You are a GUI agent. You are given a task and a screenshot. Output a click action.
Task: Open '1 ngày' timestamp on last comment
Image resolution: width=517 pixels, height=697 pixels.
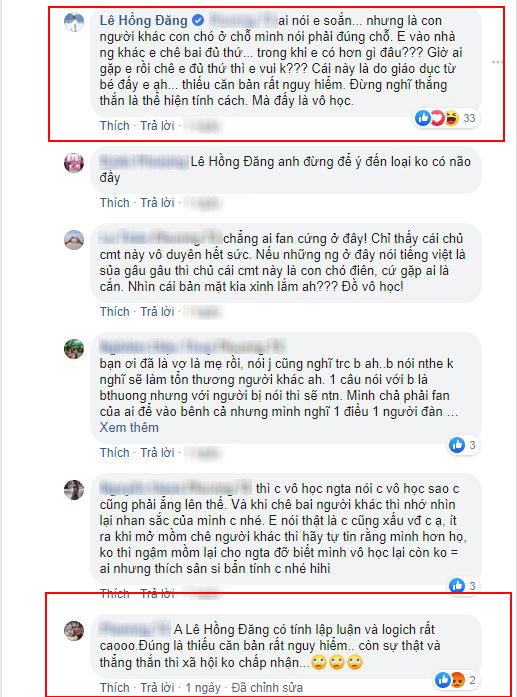(203, 688)
